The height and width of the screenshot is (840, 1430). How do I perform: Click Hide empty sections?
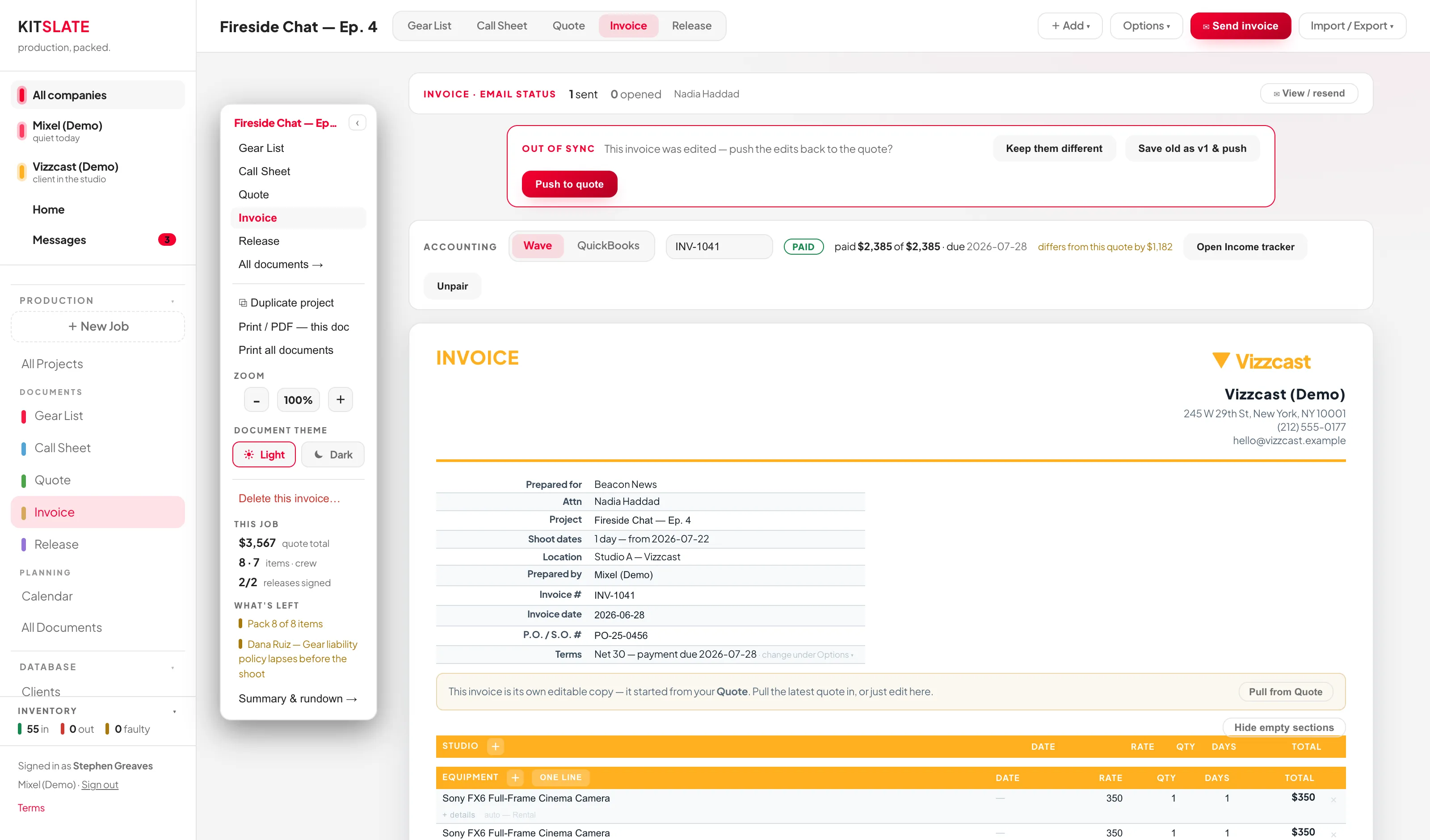point(1283,727)
